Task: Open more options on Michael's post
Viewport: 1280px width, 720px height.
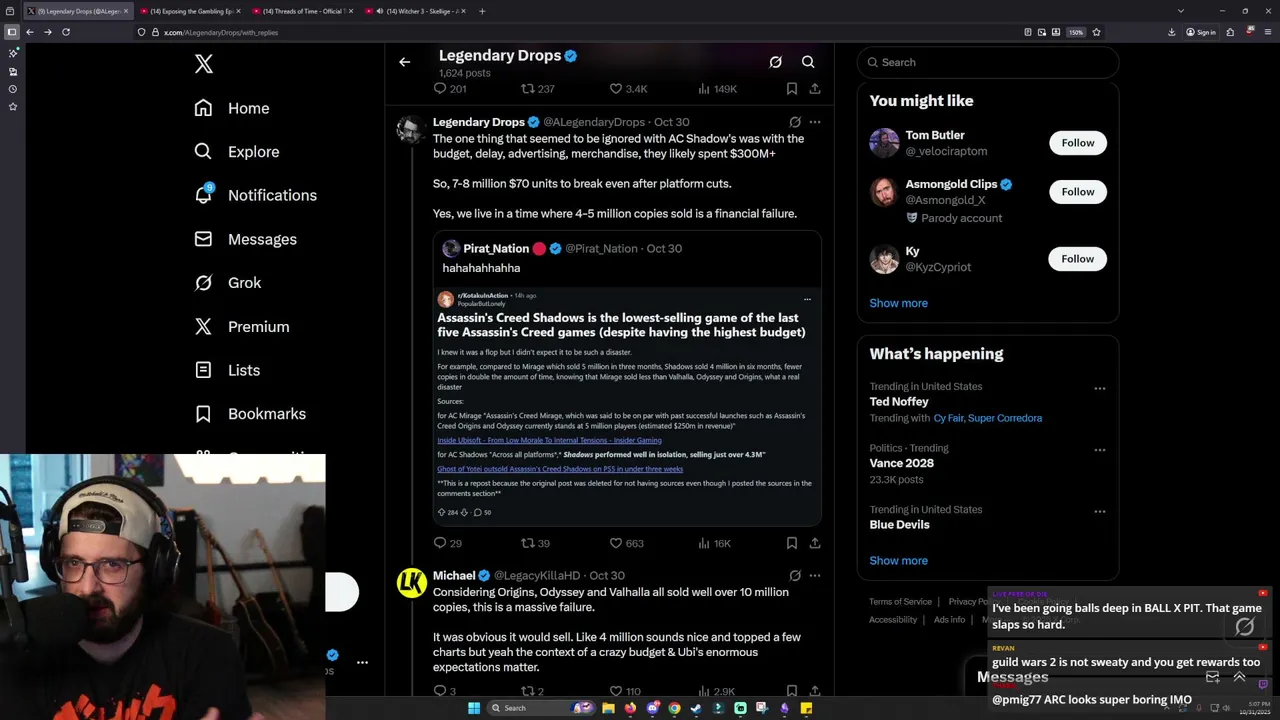Action: pos(815,576)
